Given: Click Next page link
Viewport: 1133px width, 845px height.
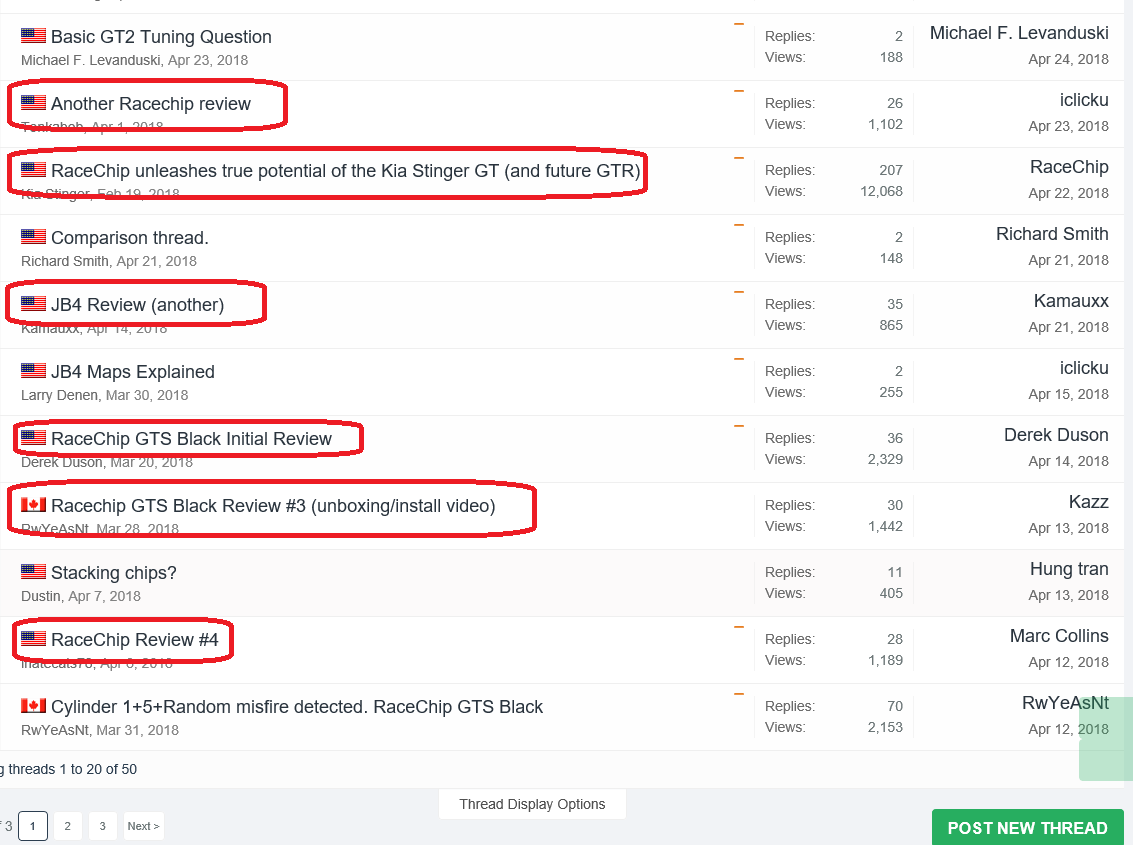Looking at the screenshot, I should tap(144, 826).
